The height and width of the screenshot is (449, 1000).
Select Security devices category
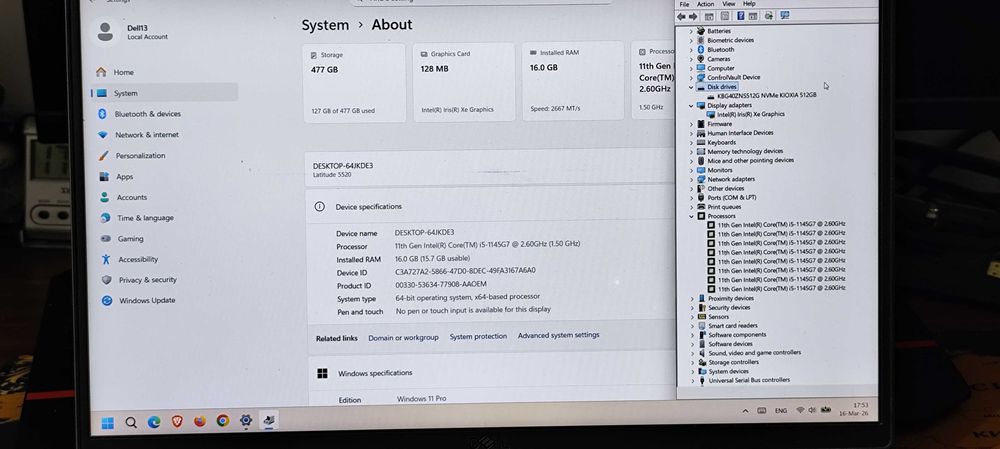(x=729, y=307)
